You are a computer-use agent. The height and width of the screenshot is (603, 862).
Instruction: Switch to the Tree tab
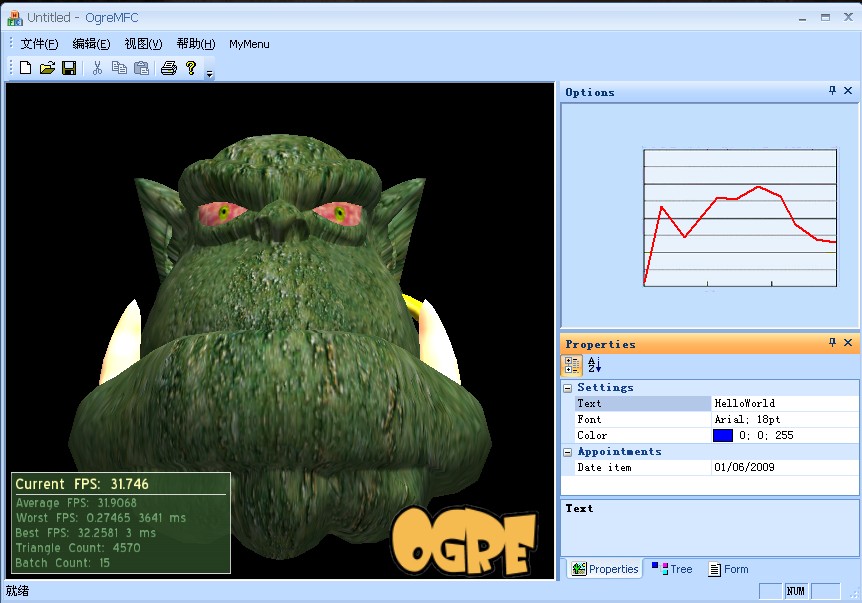pos(672,569)
